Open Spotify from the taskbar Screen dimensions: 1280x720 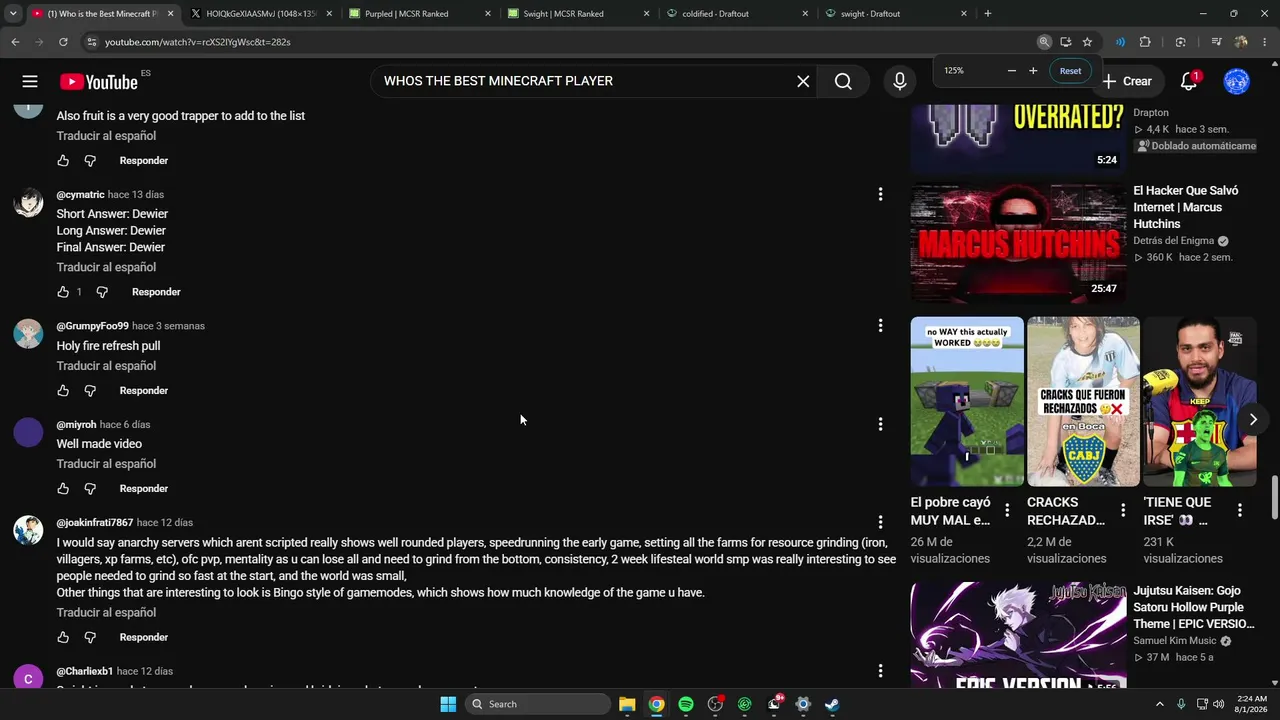(x=686, y=704)
